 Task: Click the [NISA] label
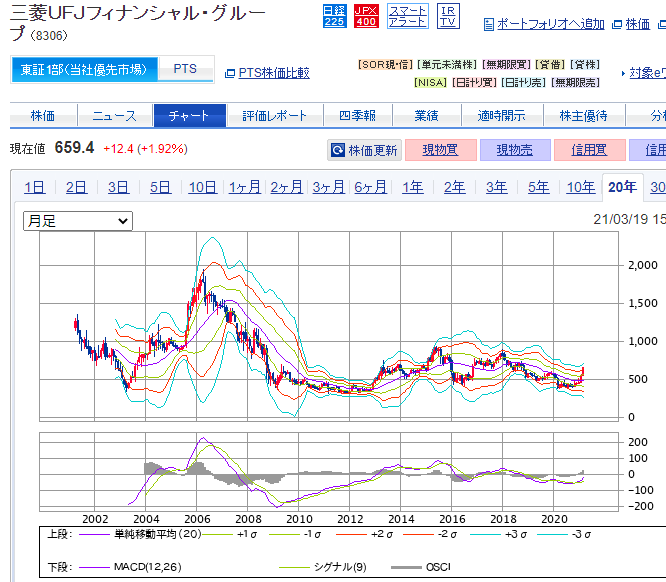pyautogui.click(x=430, y=82)
